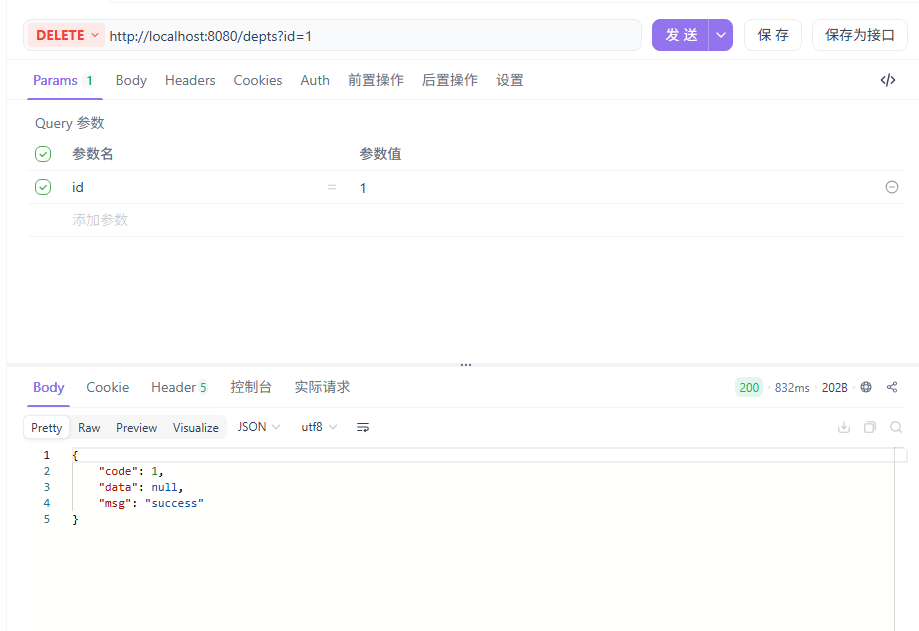Open the DELETE method dropdown
The width and height of the screenshot is (919, 631).
click(x=66, y=35)
